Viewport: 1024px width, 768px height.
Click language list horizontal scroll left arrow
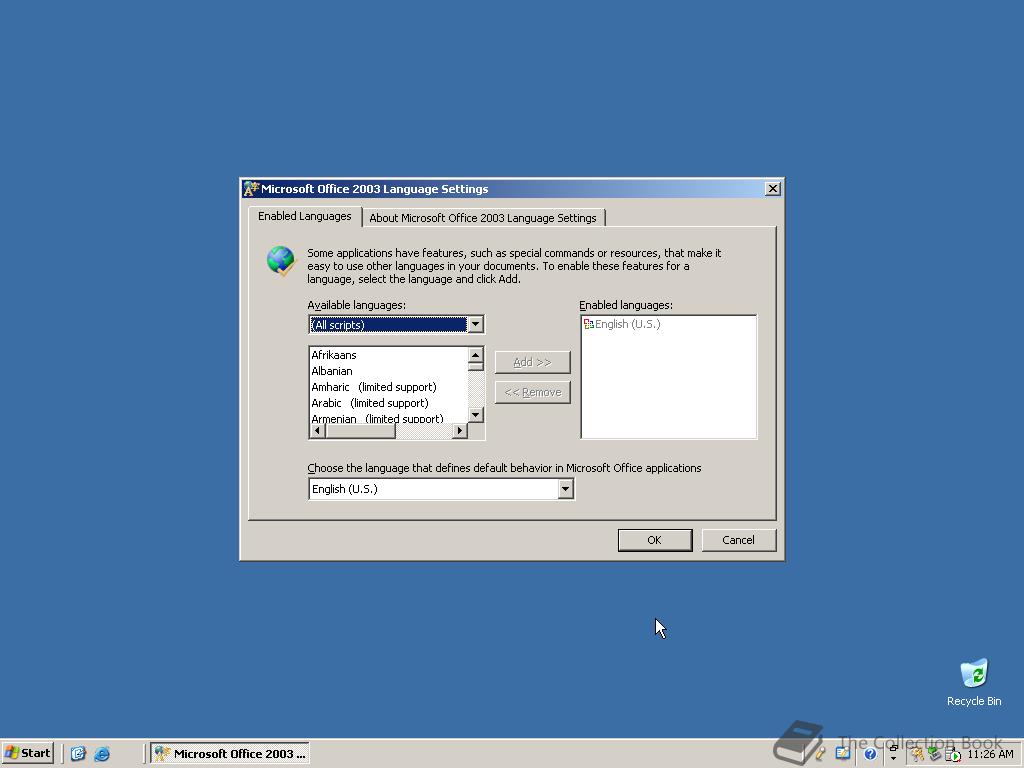tap(317, 431)
